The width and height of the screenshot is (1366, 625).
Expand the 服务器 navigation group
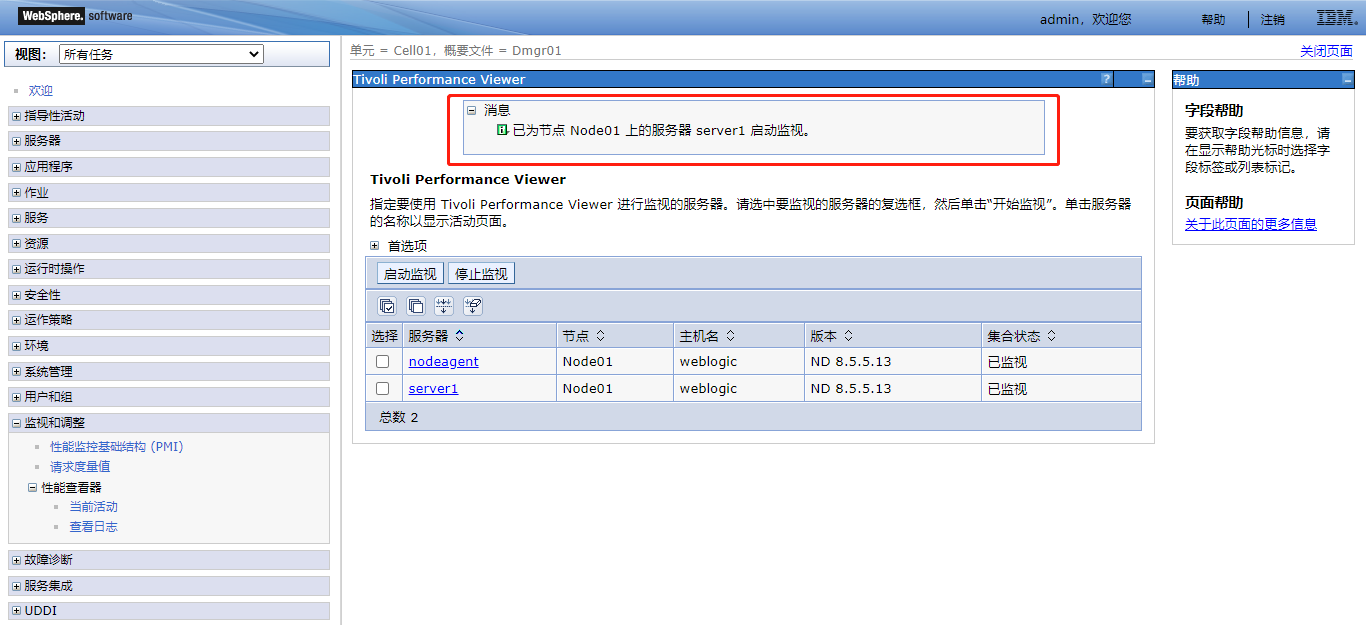(16, 141)
